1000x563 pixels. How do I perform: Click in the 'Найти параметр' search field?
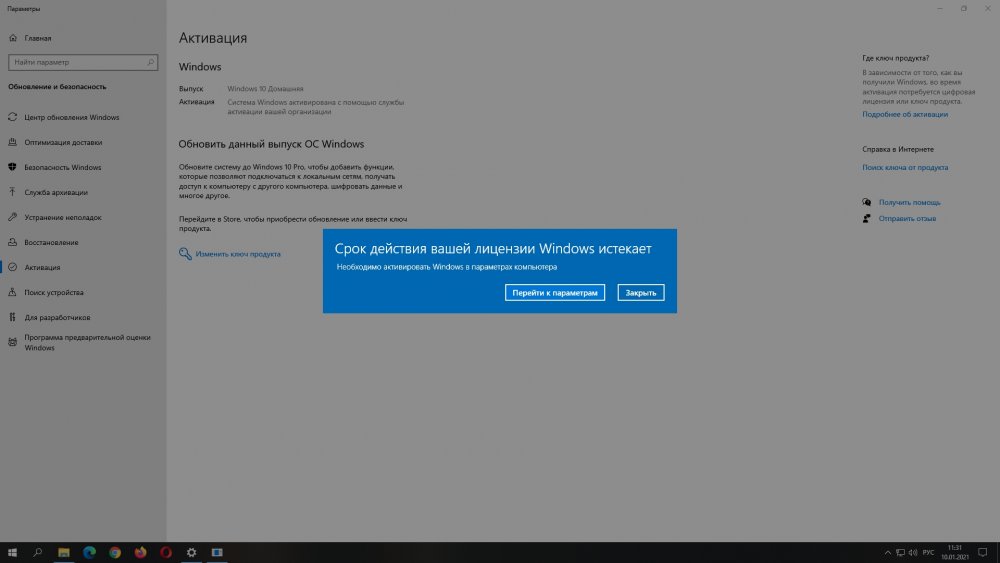pos(80,62)
